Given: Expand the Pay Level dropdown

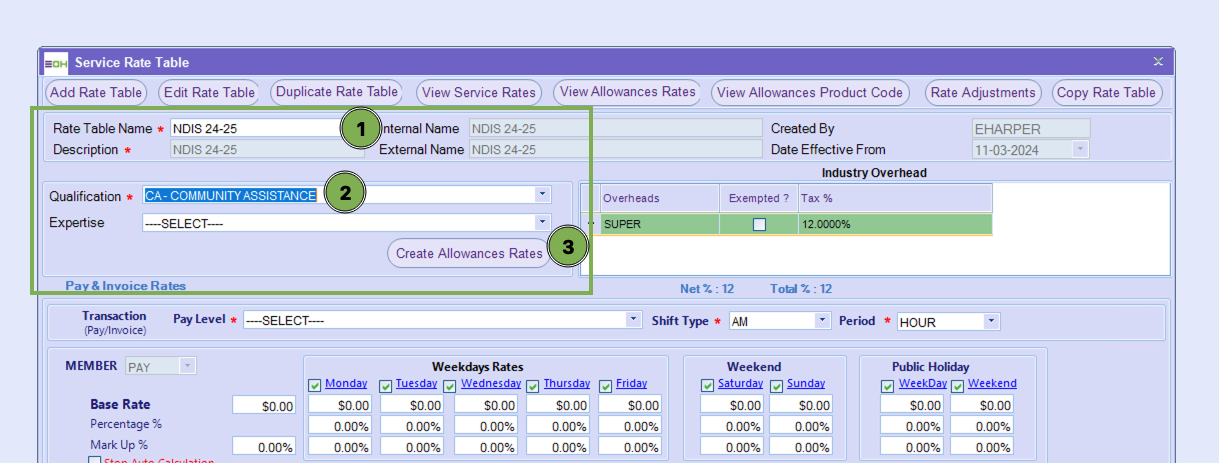Looking at the screenshot, I should [633, 320].
